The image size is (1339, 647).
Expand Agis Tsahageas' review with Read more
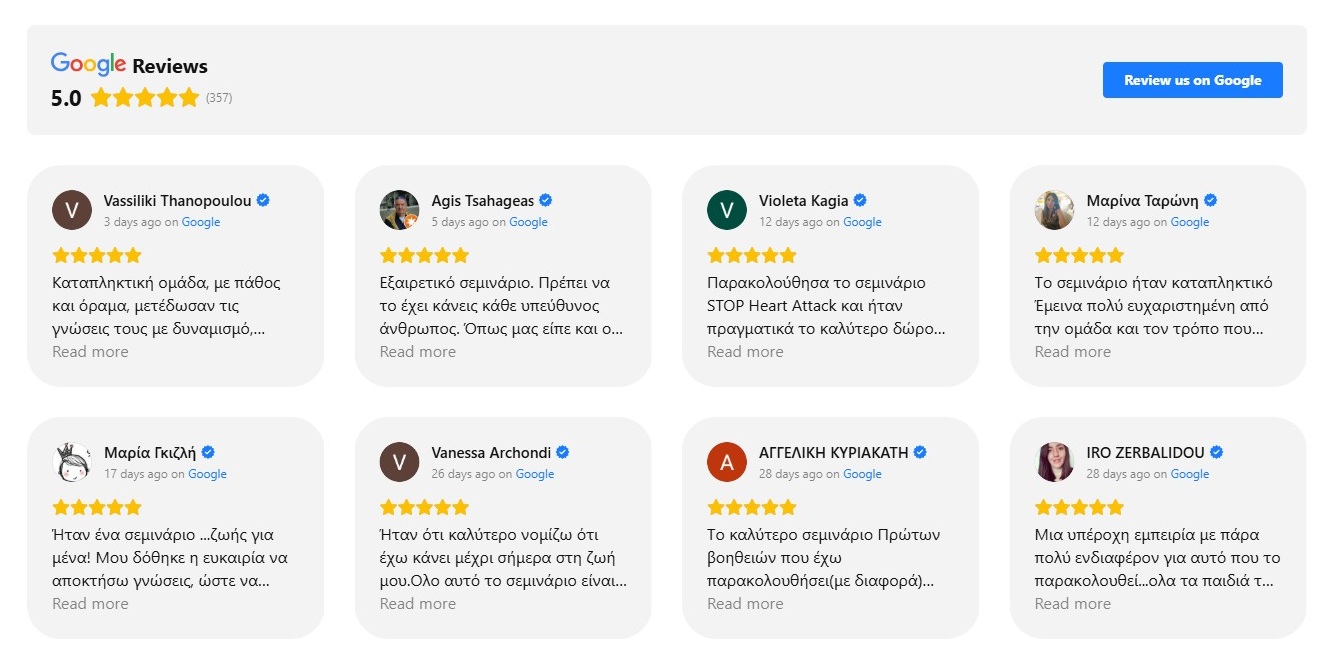coord(418,352)
